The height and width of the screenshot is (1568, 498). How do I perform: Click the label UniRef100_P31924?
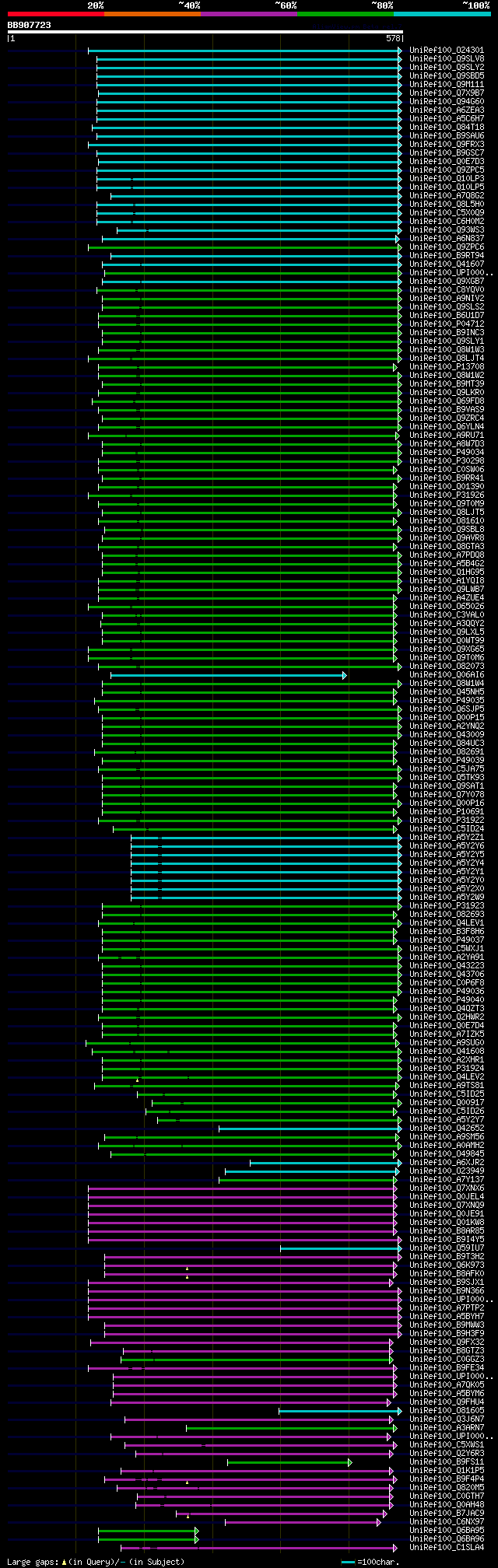pos(447,1069)
